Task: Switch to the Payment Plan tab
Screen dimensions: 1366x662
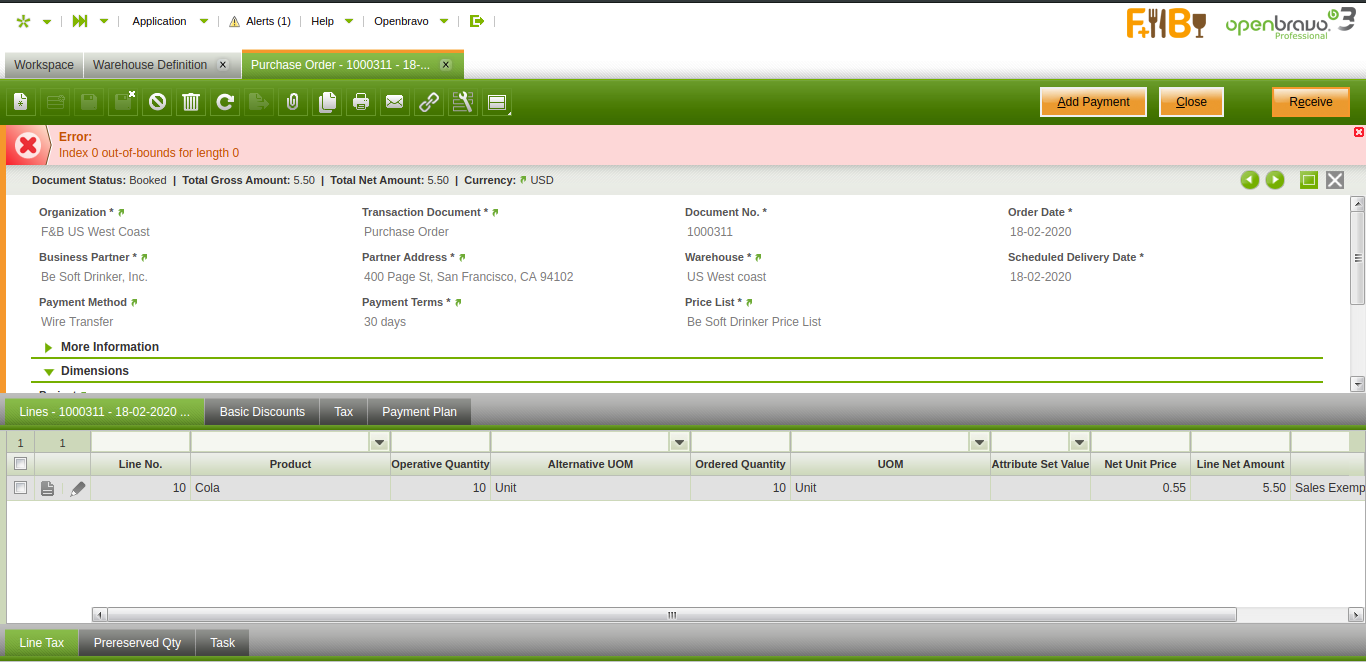Action: tap(419, 412)
